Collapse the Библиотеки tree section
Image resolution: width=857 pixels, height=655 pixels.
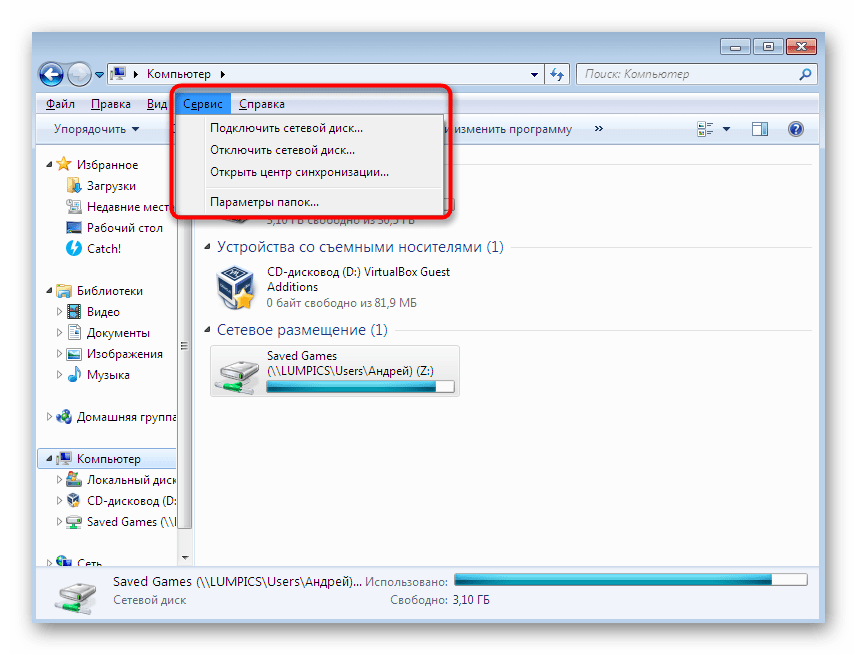49,290
